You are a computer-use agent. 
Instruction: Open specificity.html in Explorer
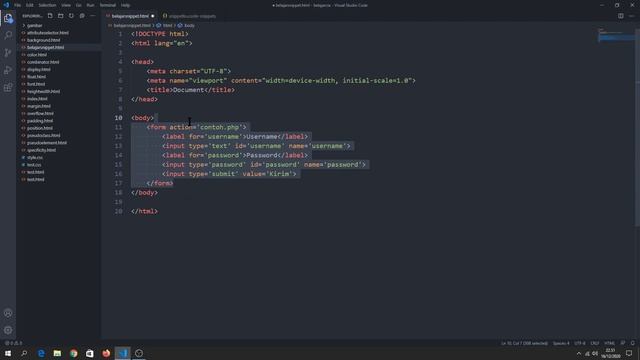(x=41, y=150)
